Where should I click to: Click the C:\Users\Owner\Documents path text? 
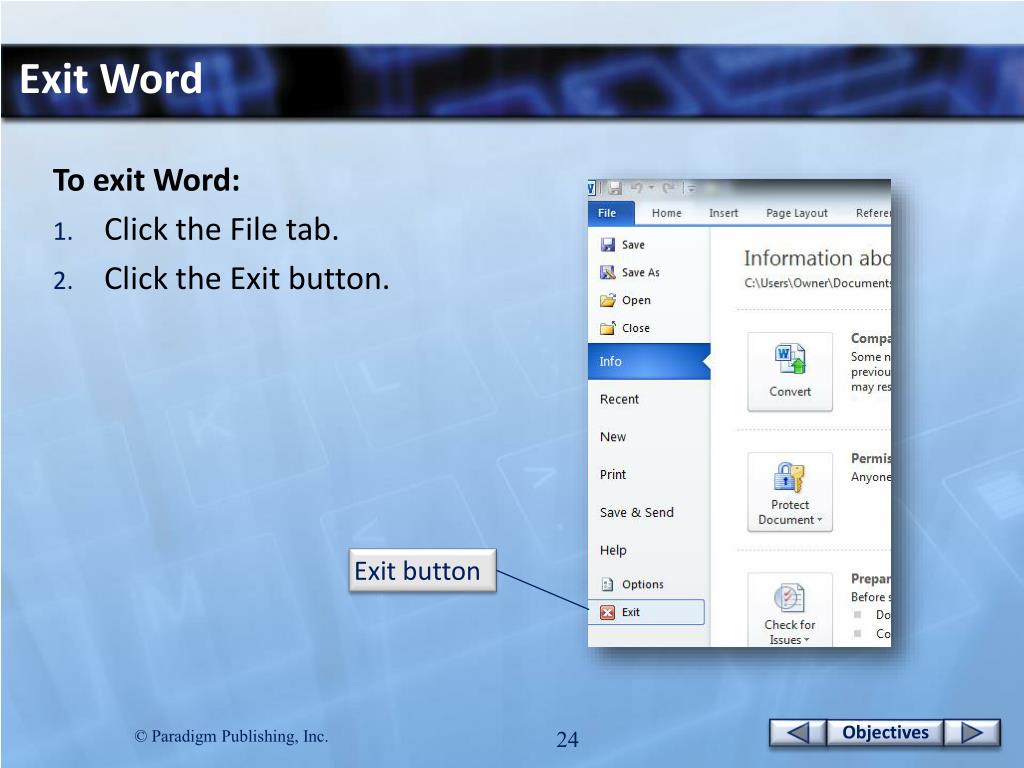818,283
